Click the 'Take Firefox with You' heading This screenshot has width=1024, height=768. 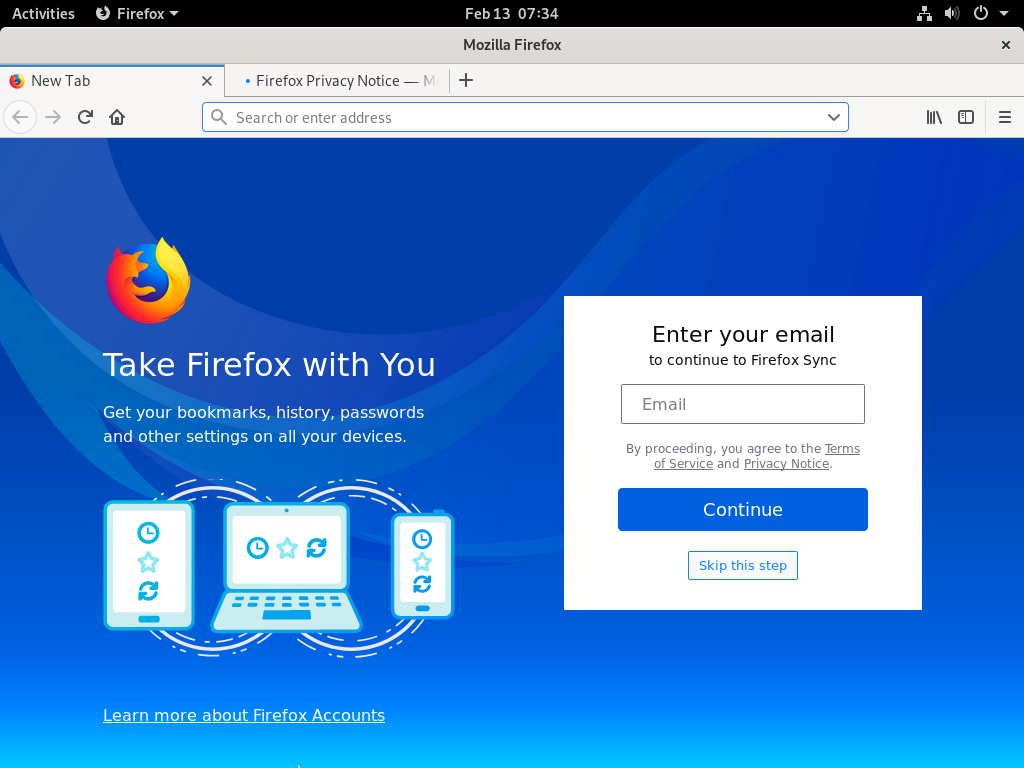tap(269, 364)
